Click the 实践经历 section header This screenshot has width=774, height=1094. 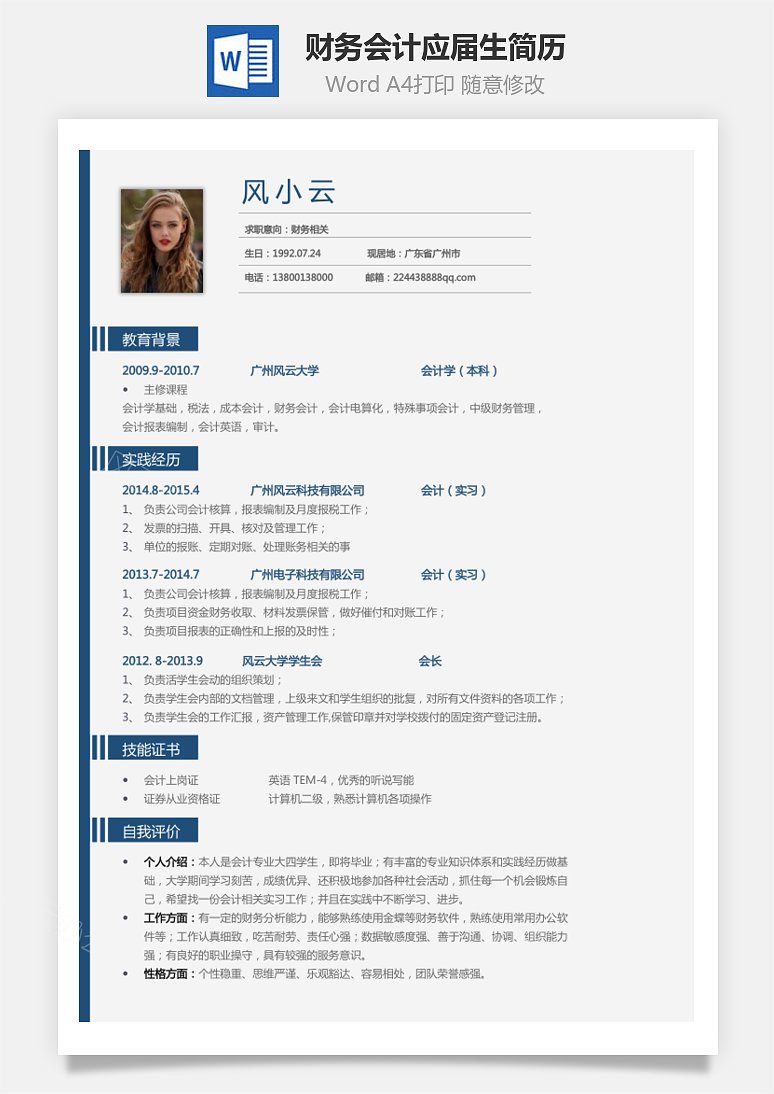pos(151,459)
